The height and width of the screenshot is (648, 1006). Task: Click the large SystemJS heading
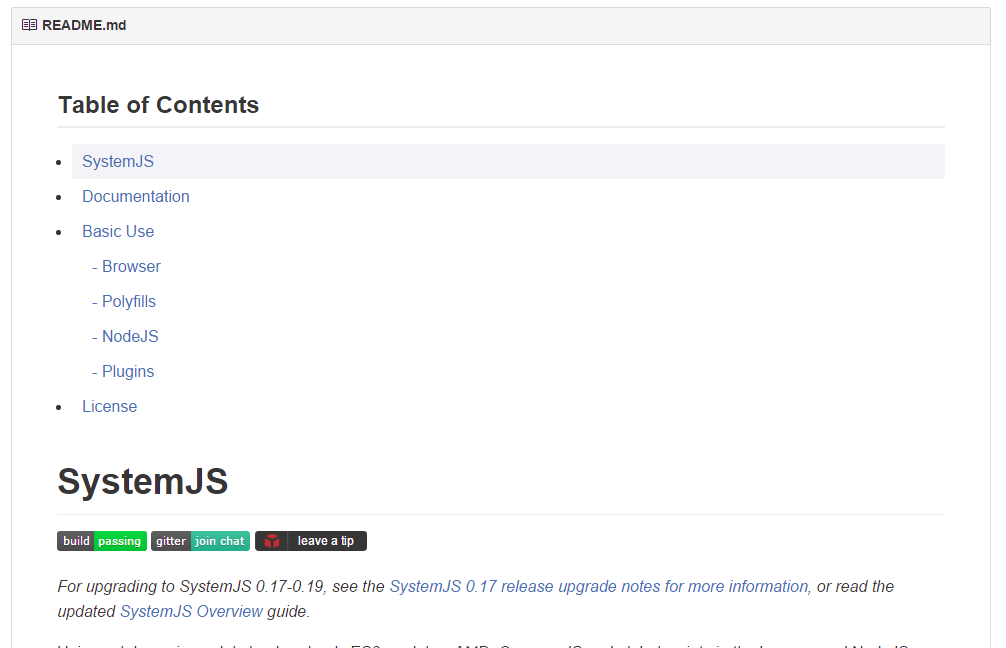(143, 481)
